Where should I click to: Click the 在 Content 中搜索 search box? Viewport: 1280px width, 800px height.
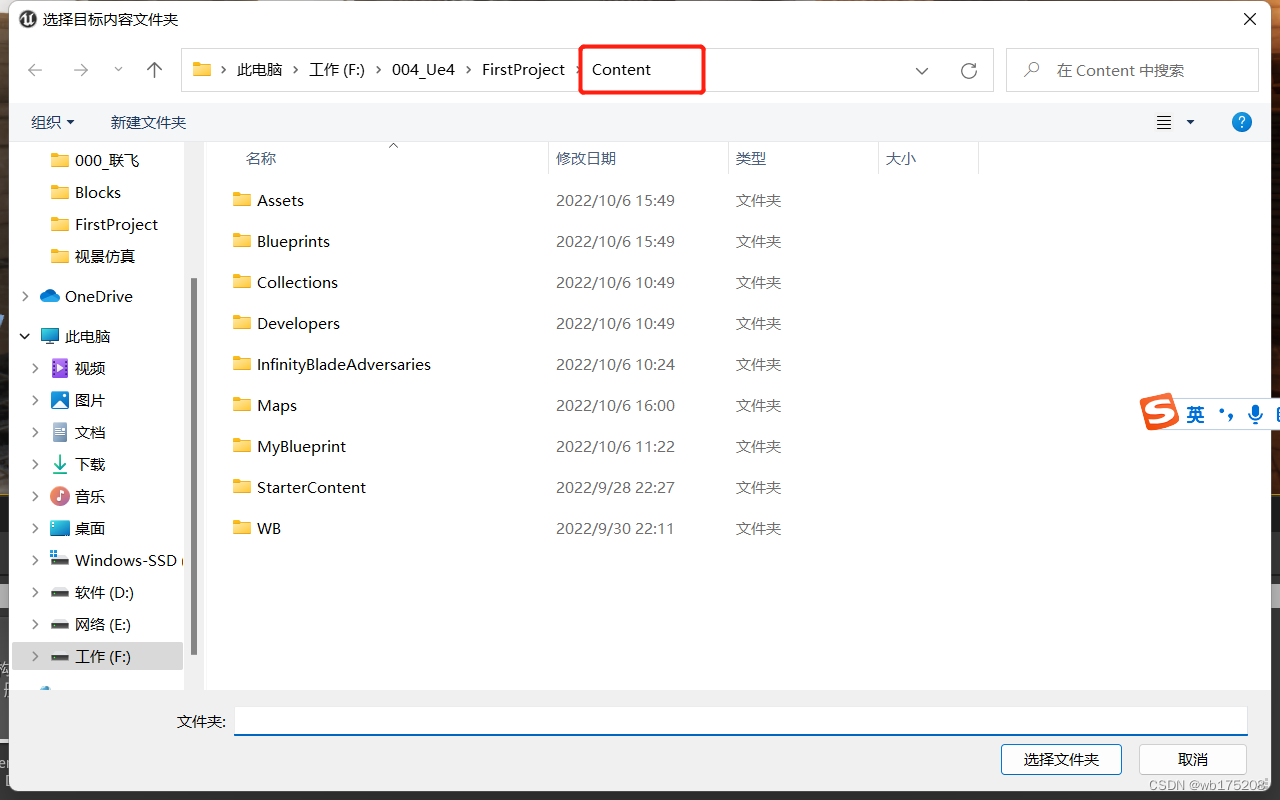tap(1132, 70)
